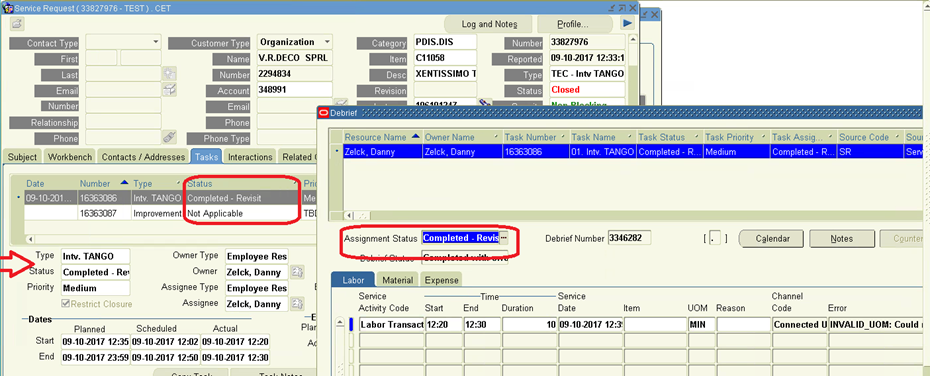Viewport: 930px width, 376px height.
Task: Click the envelope icon beside the contact Email field
Action: [170, 90]
